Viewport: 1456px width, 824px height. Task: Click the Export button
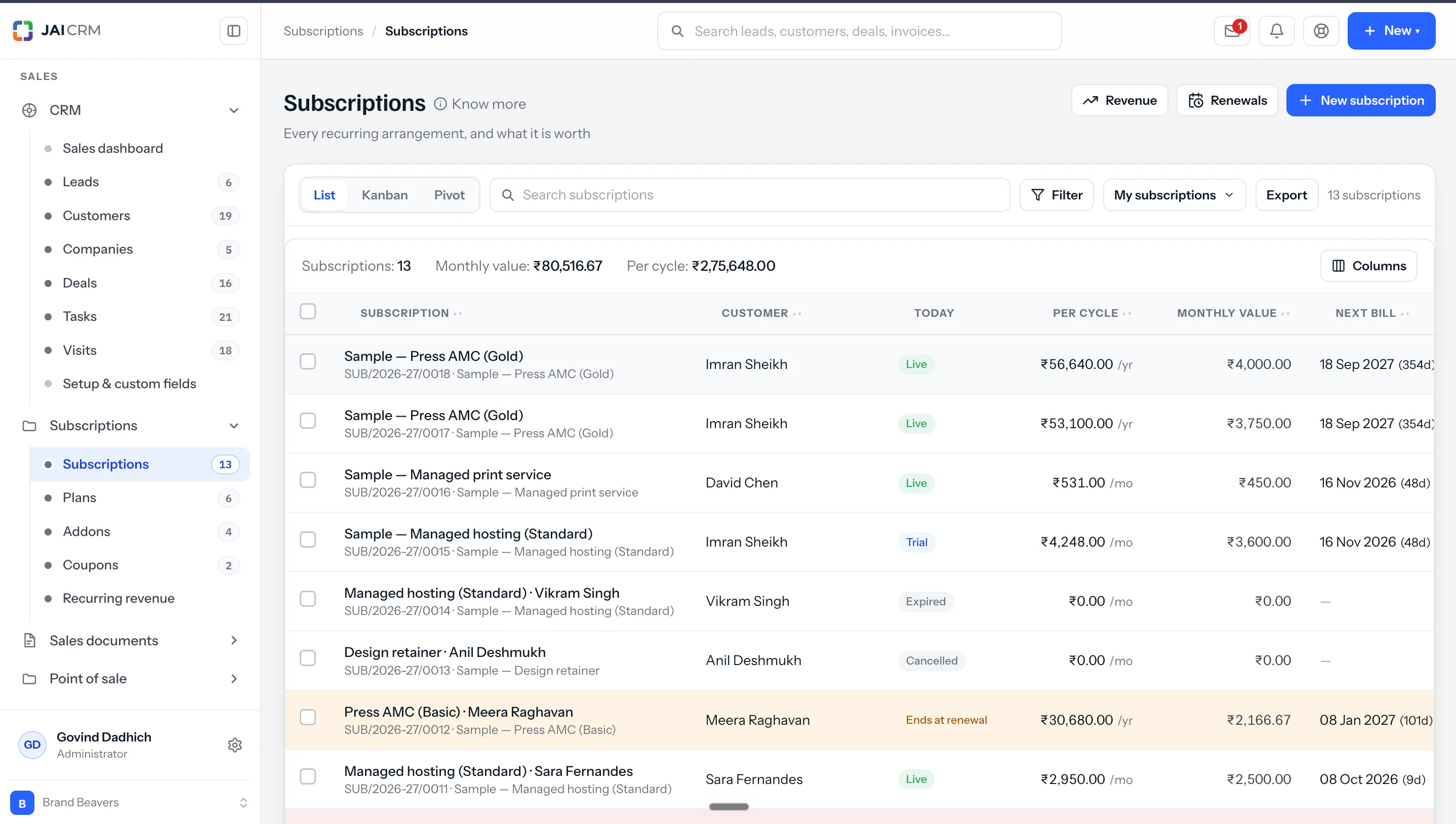(x=1286, y=195)
